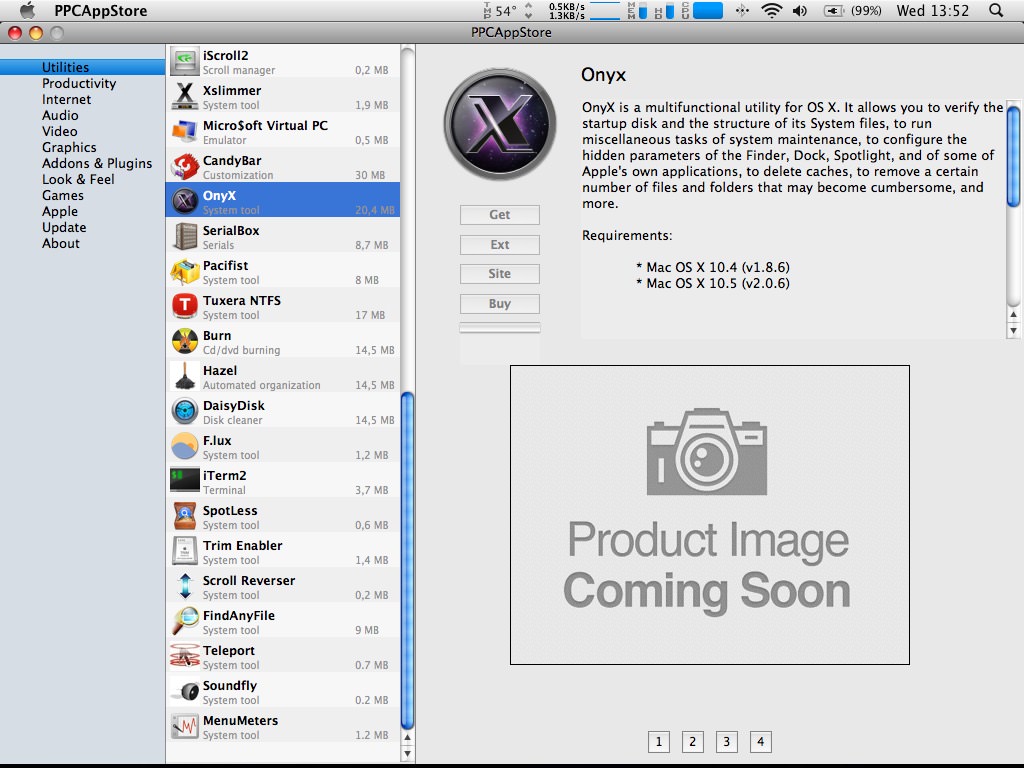Show screenshot page 2
This screenshot has width=1024, height=768.
pyautogui.click(x=693, y=742)
